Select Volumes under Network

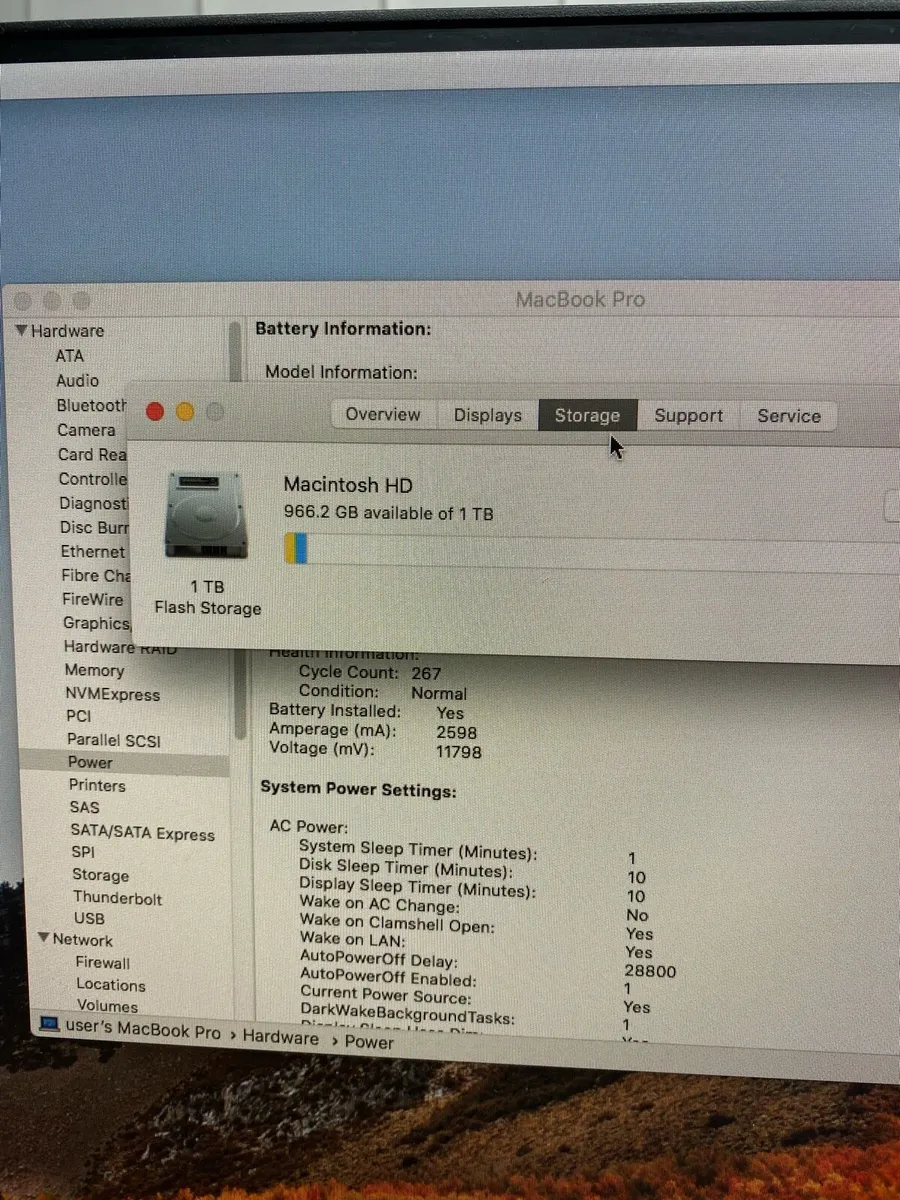pyautogui.click(x=108, y=1006)
